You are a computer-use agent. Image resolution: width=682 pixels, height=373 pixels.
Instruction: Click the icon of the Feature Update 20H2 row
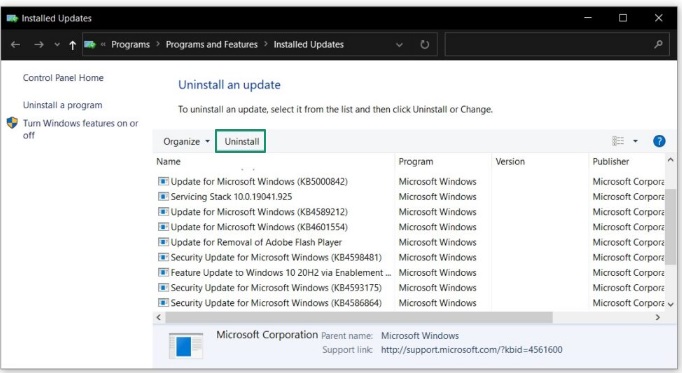pos(163,273)
